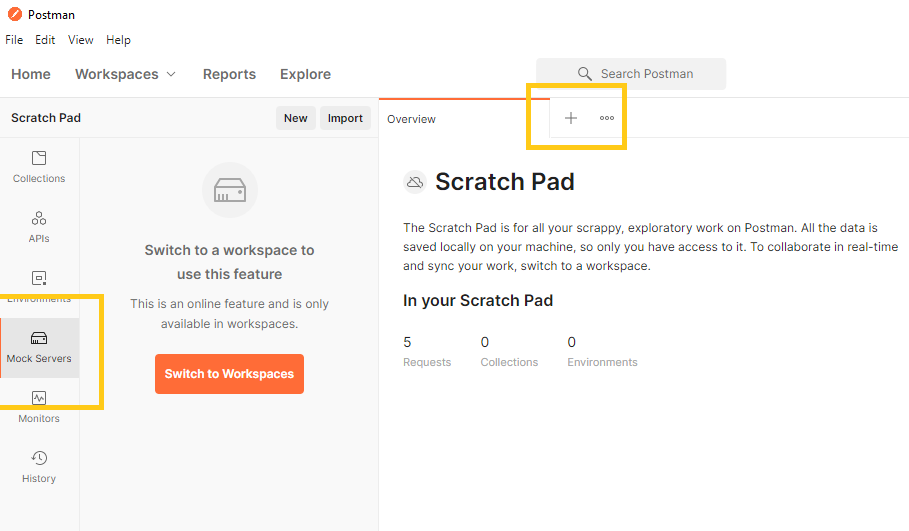Click the Postman logo icon in title bar

coord(14,14)
